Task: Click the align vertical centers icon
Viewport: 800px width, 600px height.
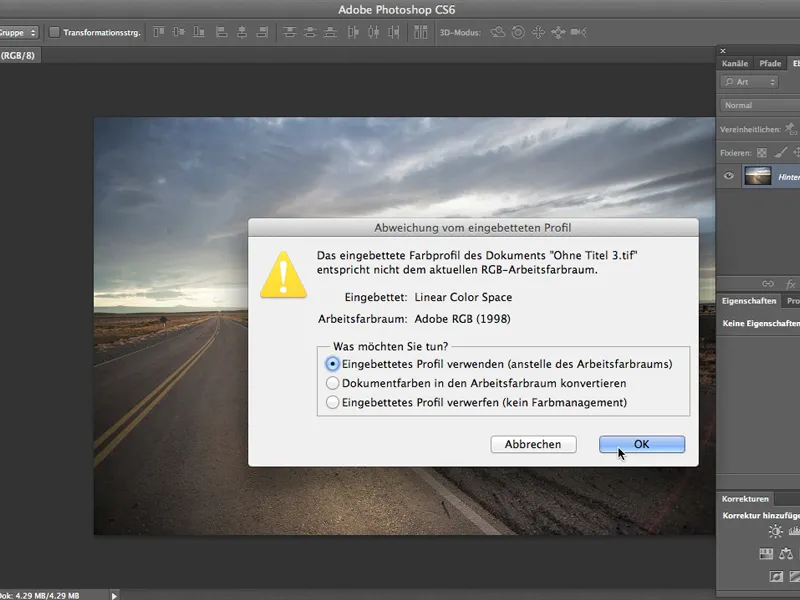Action: pos(179,32)
